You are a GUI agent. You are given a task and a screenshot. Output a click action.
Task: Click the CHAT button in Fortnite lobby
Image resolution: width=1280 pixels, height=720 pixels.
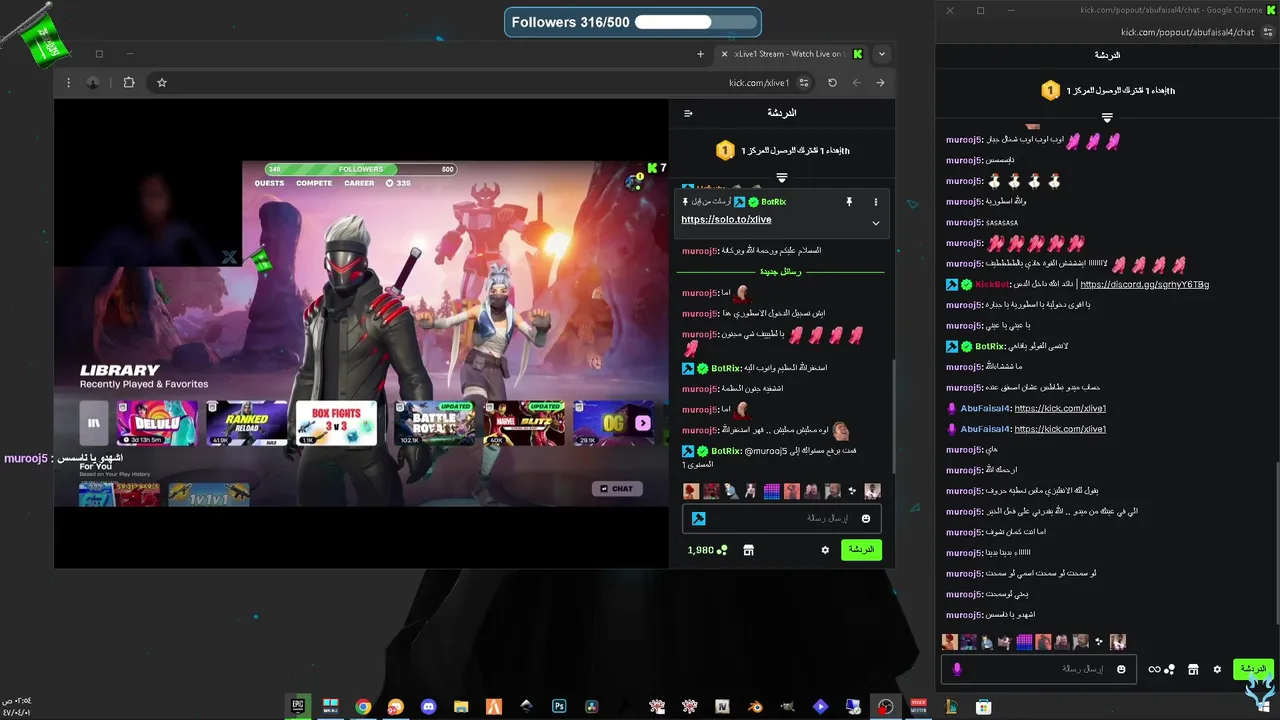pyautogui.click(x=616, y=489)
